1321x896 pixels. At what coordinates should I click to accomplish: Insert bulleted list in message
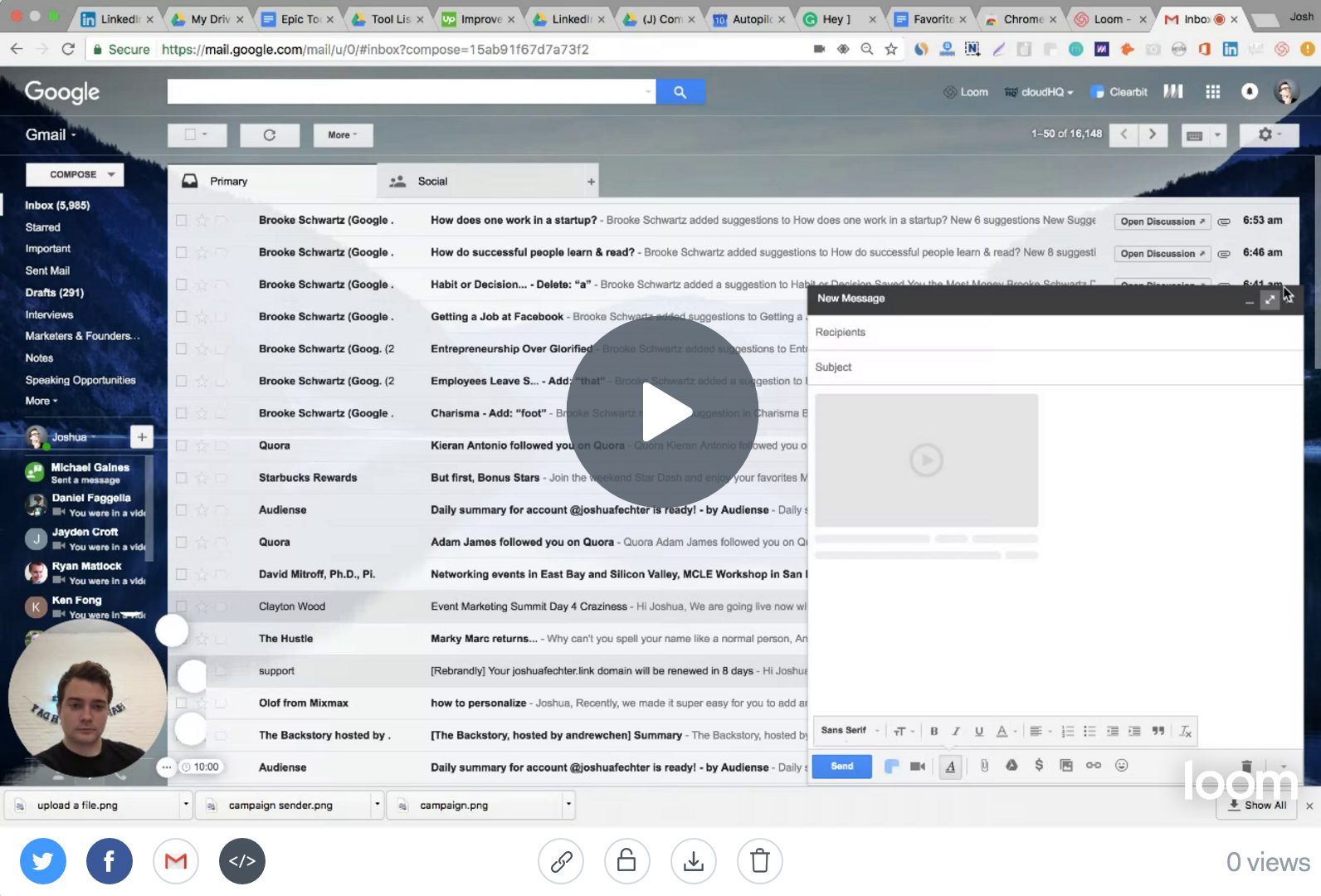(1089, 731)
